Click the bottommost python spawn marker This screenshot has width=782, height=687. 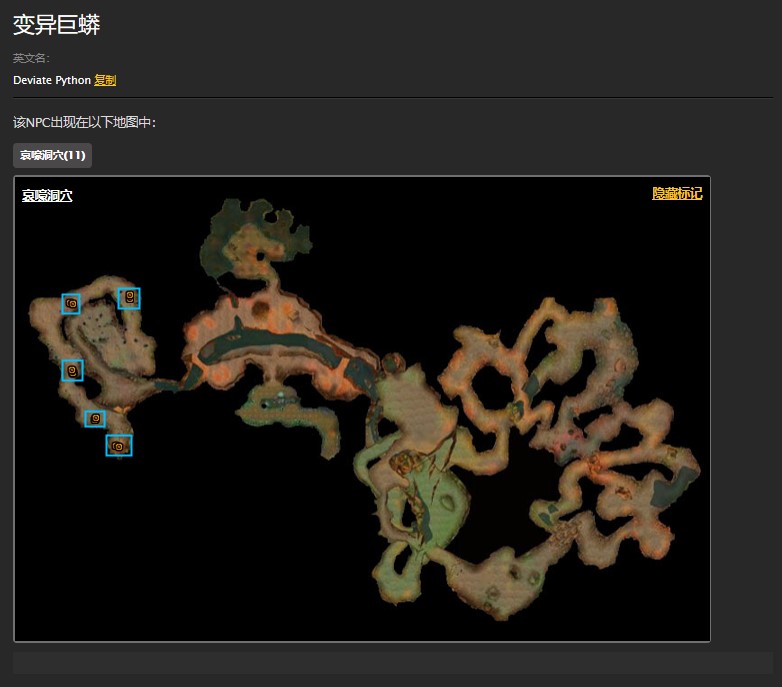click(119, 445)
